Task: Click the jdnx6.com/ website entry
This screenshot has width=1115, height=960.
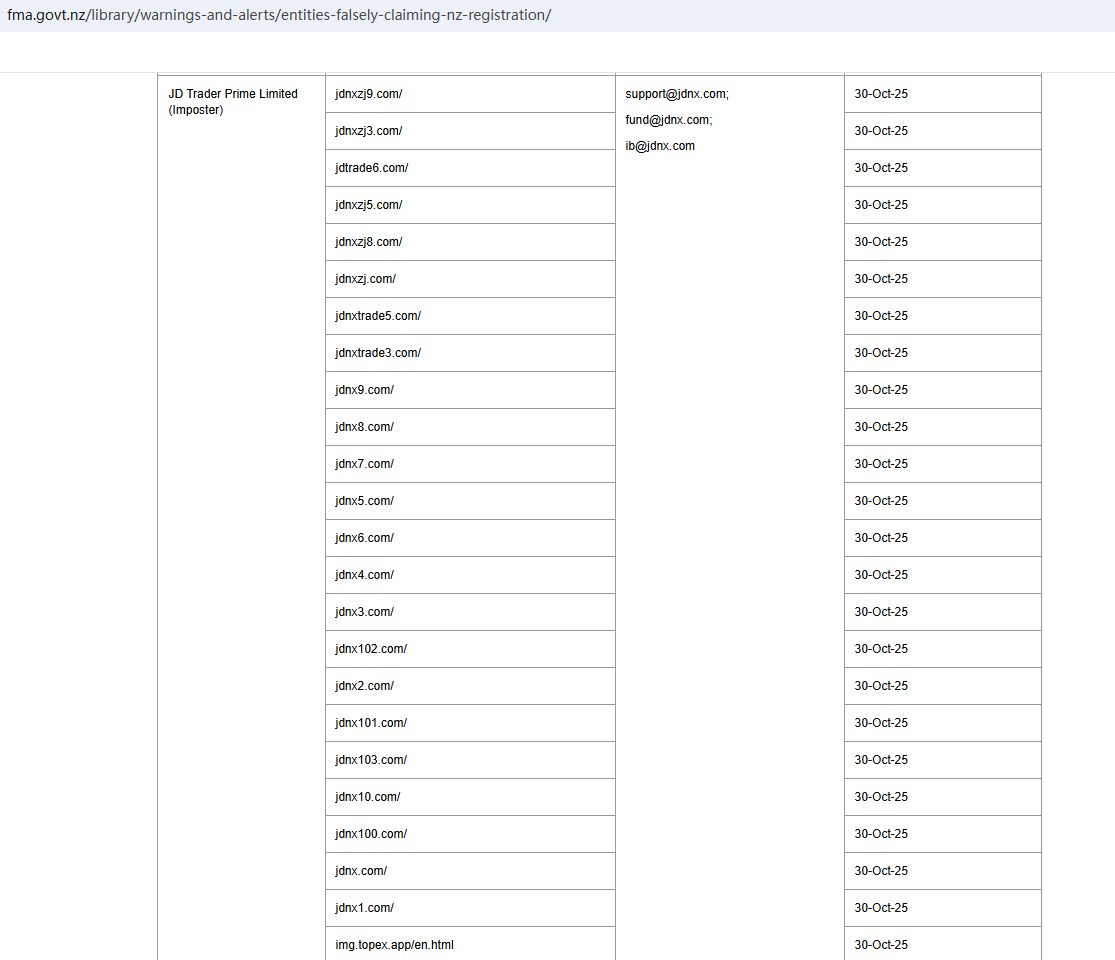Action: tap(364, 538)
